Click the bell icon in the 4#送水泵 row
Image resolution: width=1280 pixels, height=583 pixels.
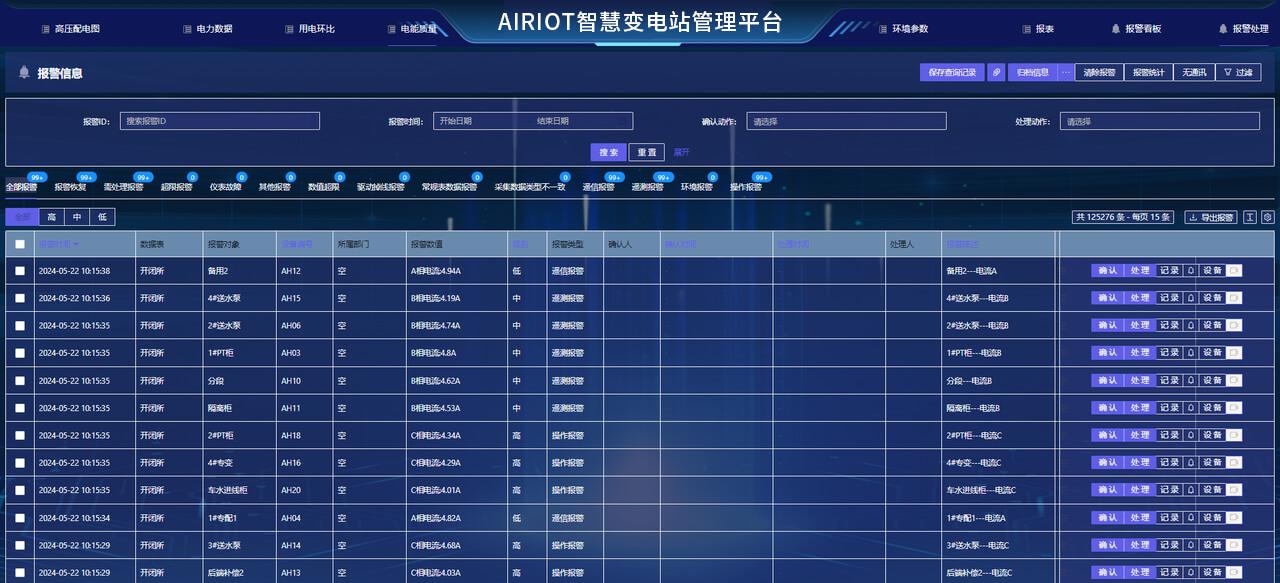pyautogui.click(x=1190, y=297)
